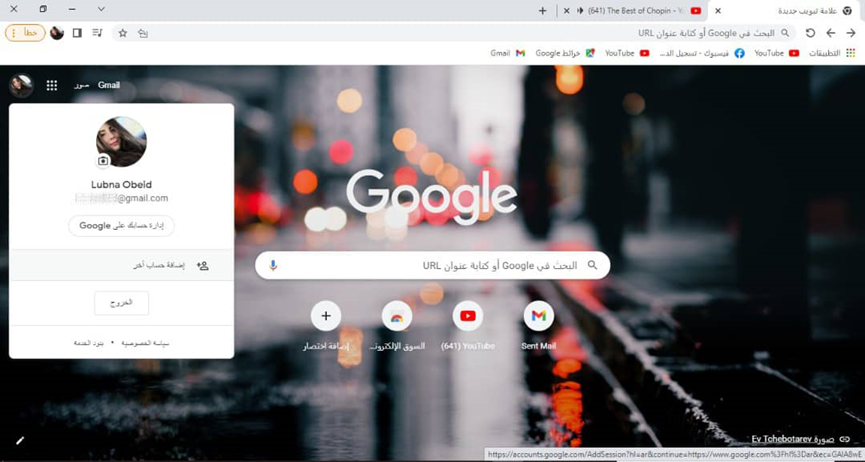
Task: Click the large profile picture
Action: coord(121,141)
